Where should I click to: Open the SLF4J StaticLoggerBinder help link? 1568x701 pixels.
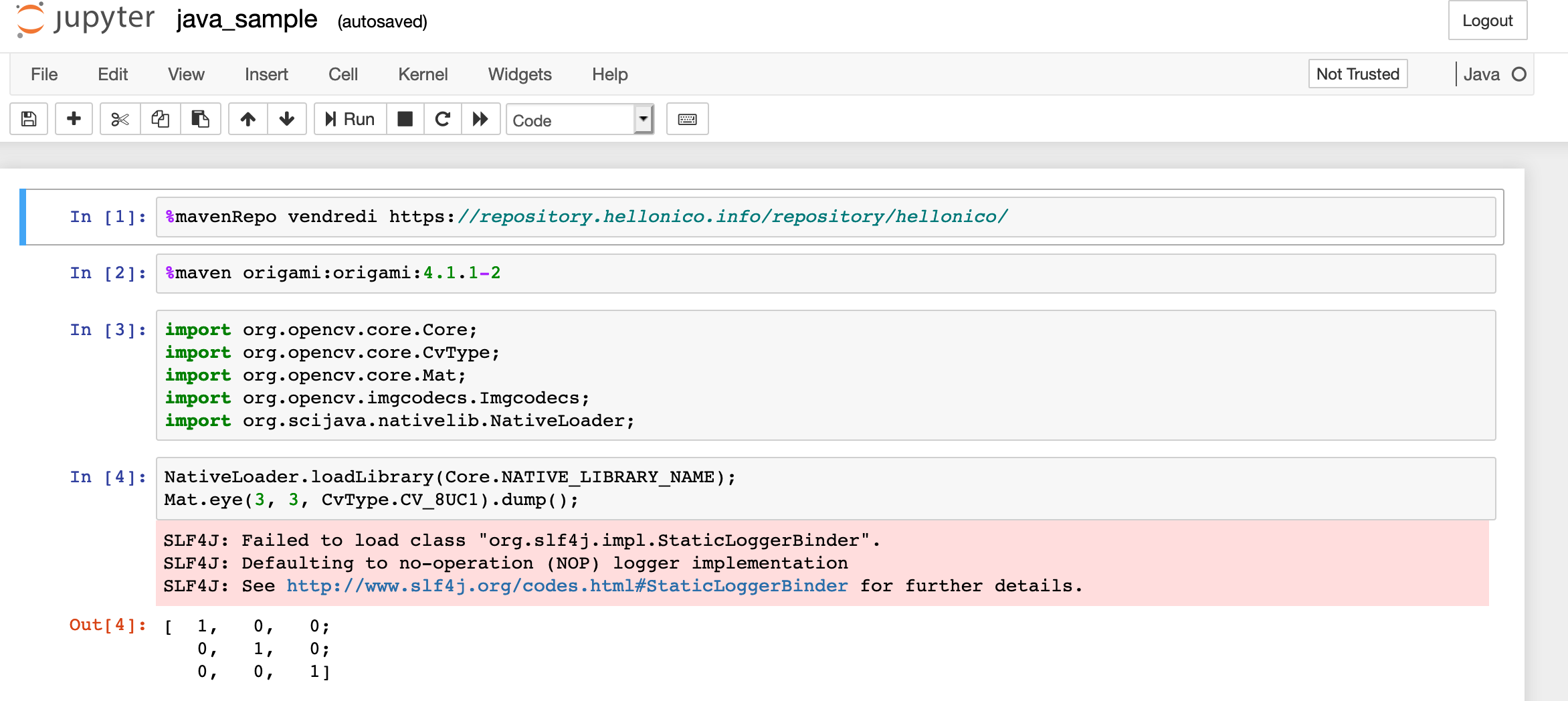pos(566,585)
